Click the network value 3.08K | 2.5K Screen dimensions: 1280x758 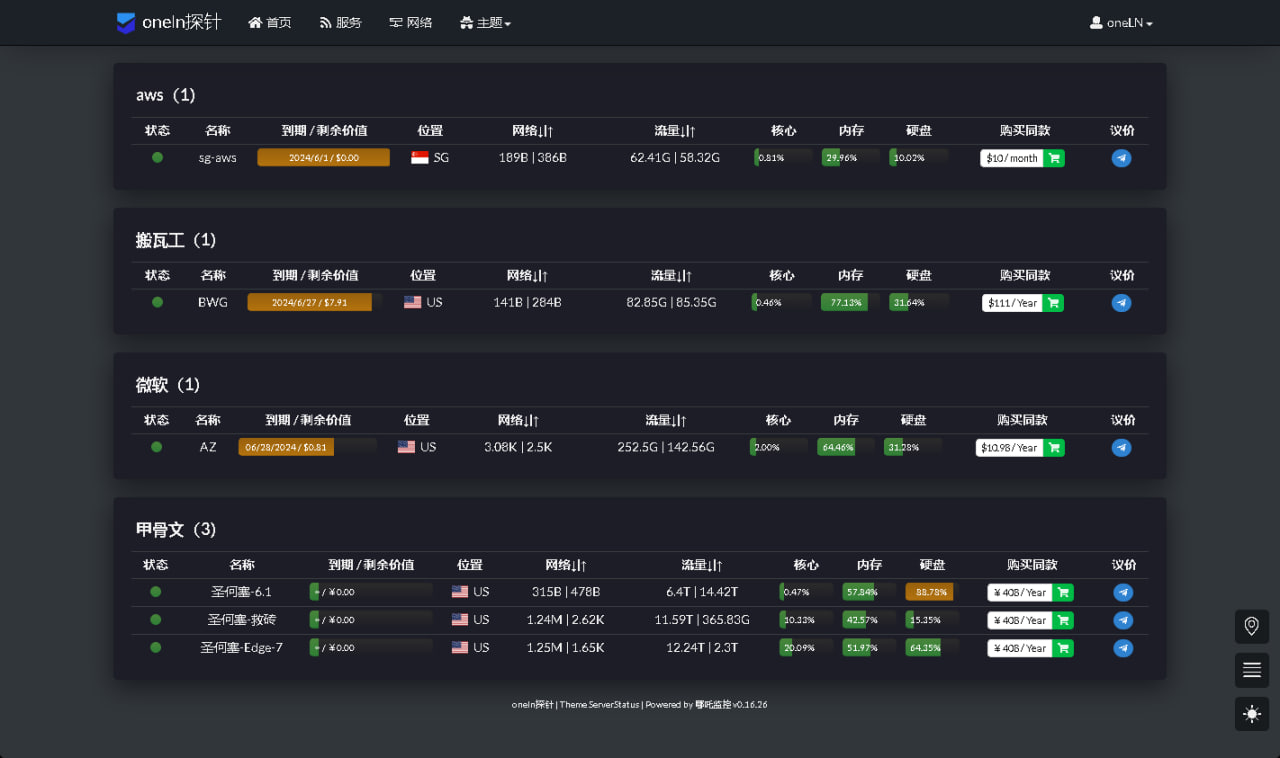(x=518, y=447)
